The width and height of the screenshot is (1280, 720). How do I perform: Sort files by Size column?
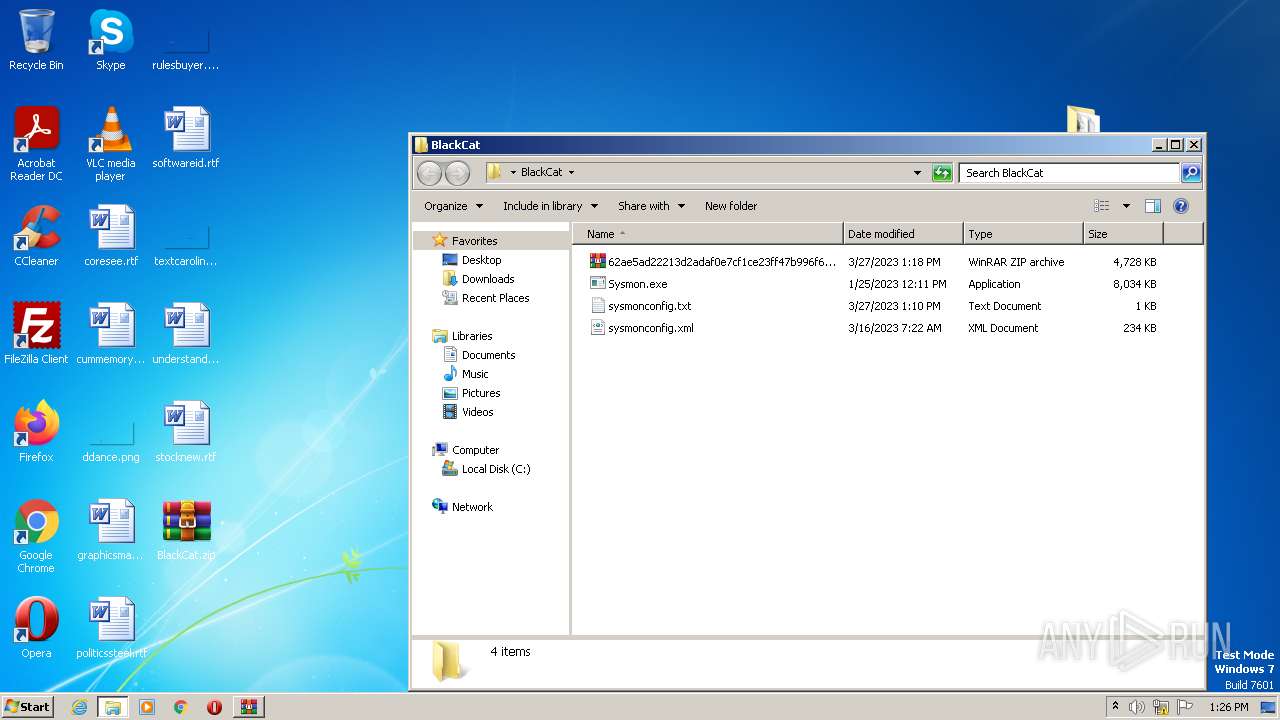click(1123, 234)
